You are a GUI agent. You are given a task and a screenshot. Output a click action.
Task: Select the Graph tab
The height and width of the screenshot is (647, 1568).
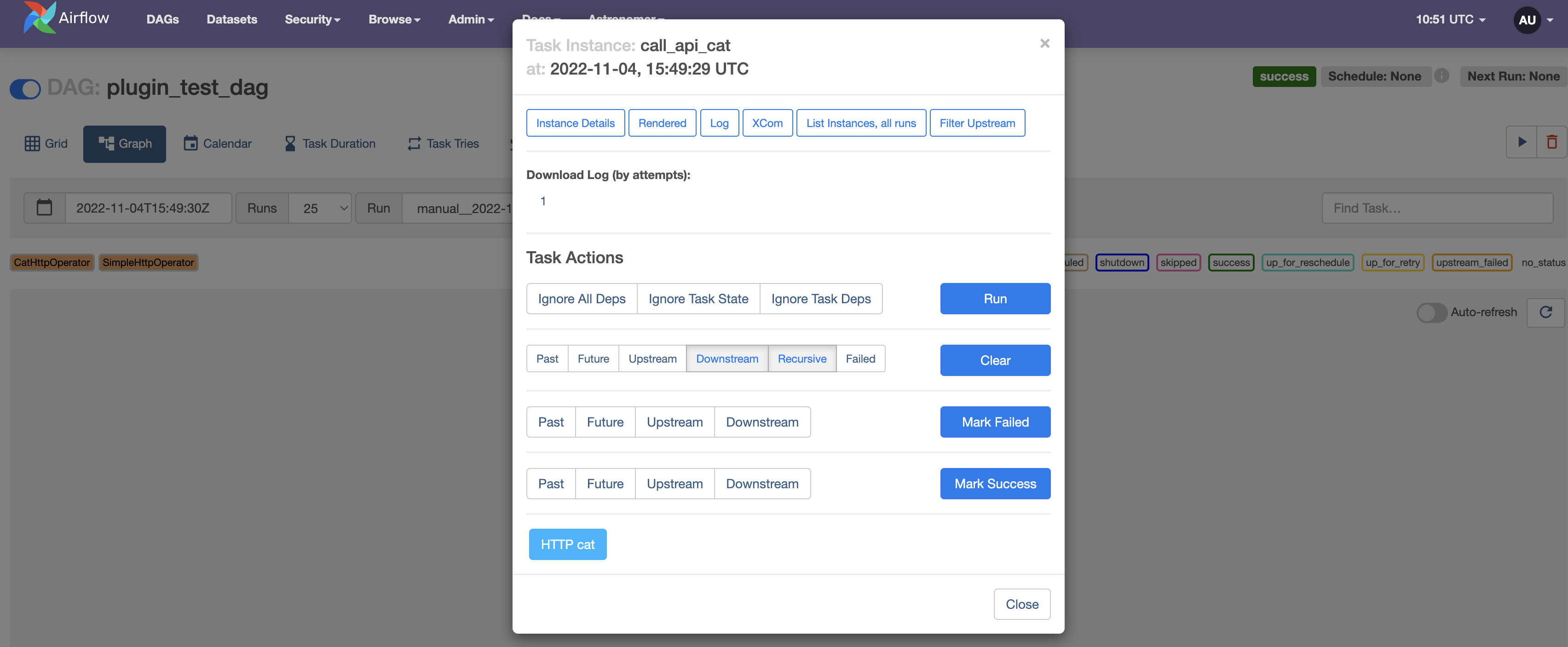tap(124, 144)
